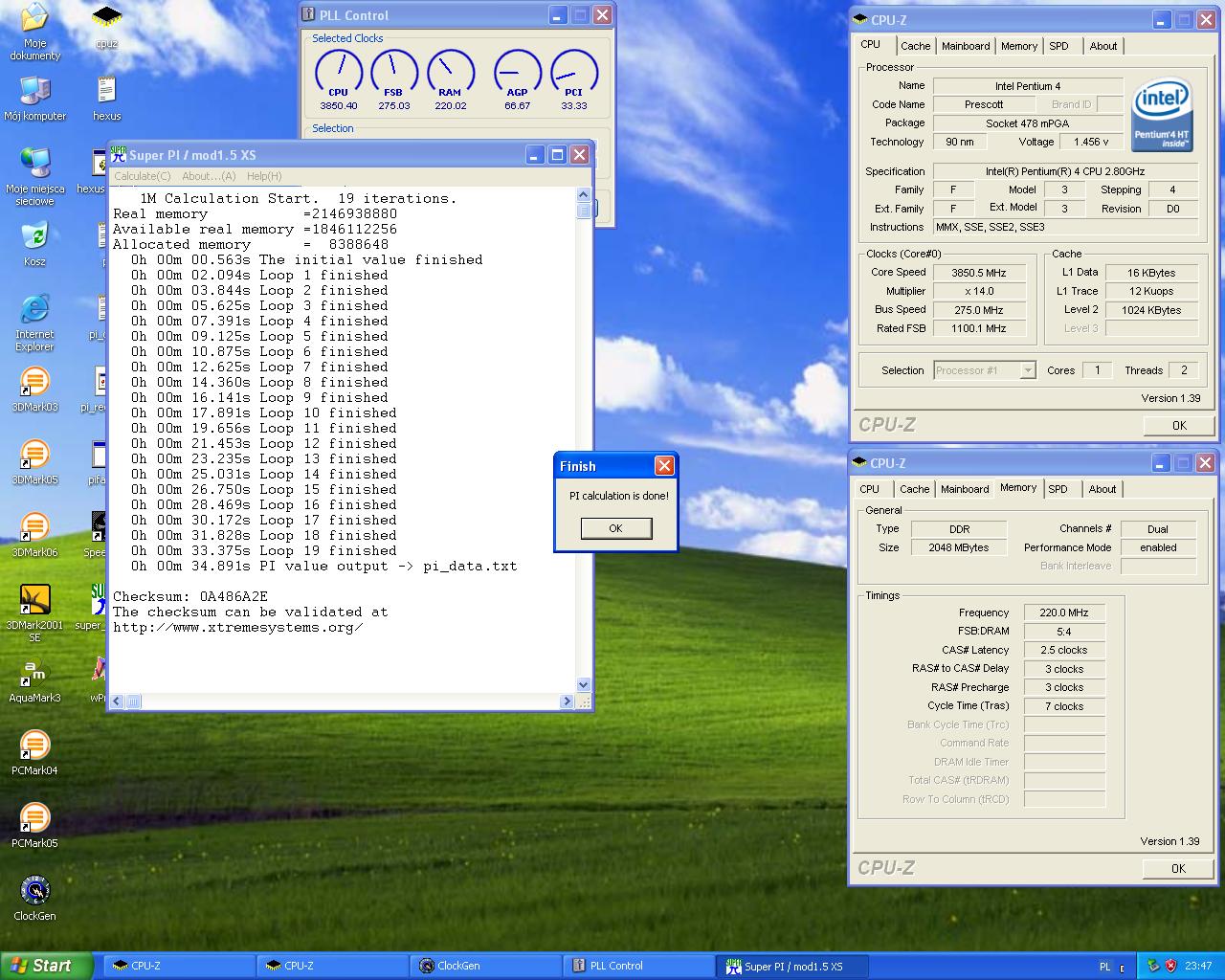Click Super PI horizontal scrollbar right arrow
This screenshot has height=980, width=1225.
568,702
